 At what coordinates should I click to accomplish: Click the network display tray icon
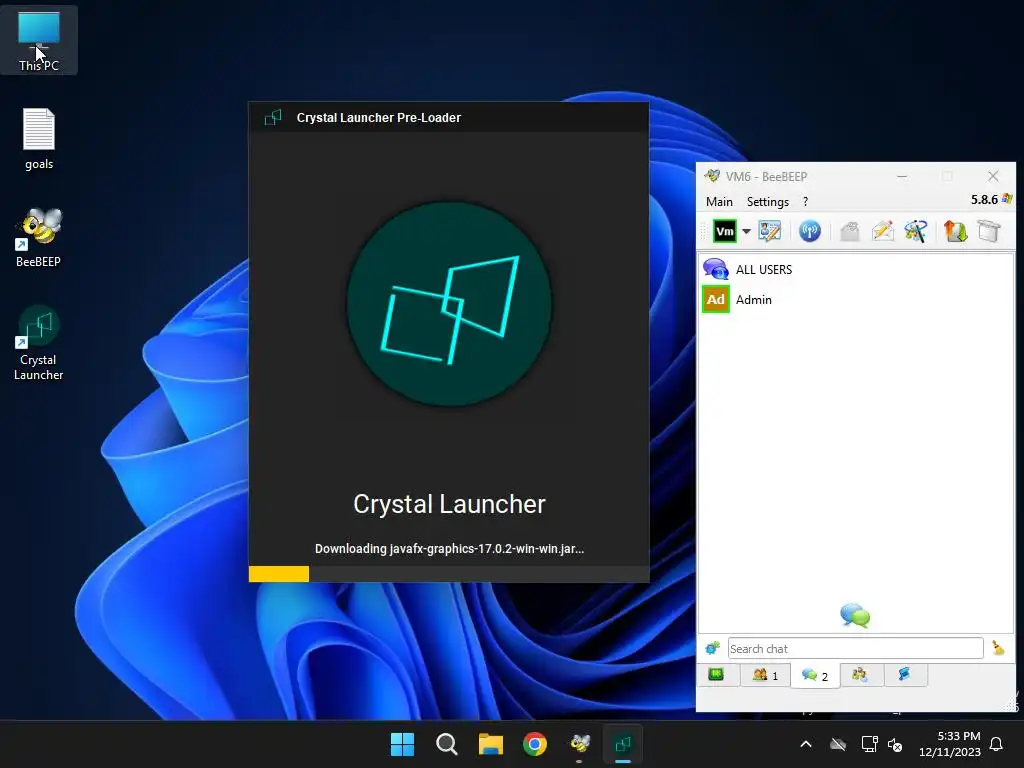(x=869, y=744)
